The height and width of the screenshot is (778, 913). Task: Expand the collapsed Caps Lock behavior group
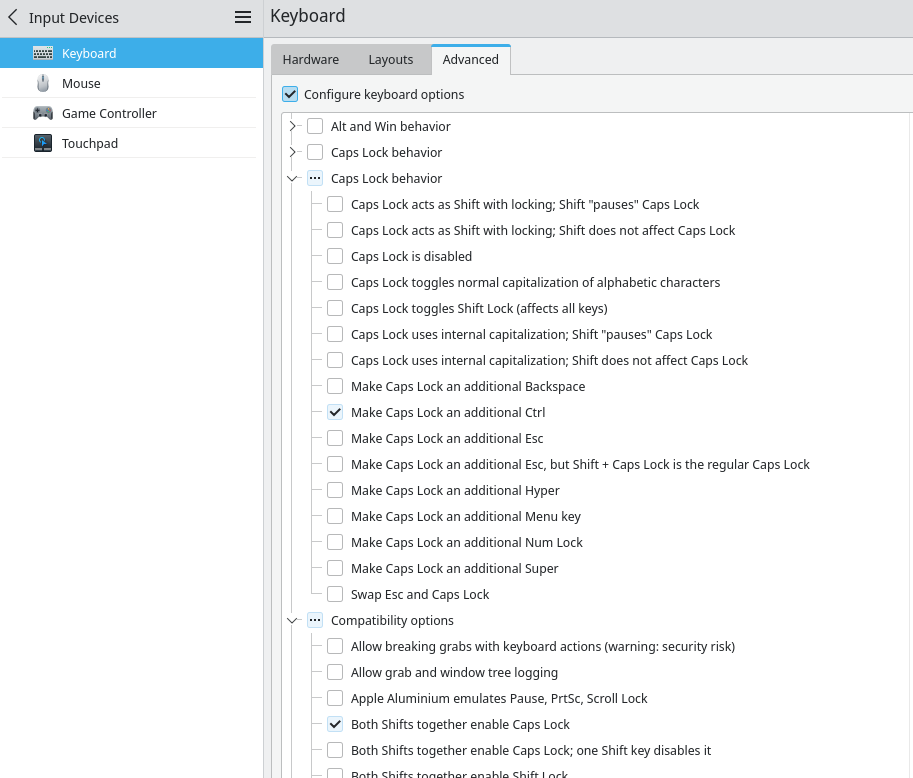[292, 152]
